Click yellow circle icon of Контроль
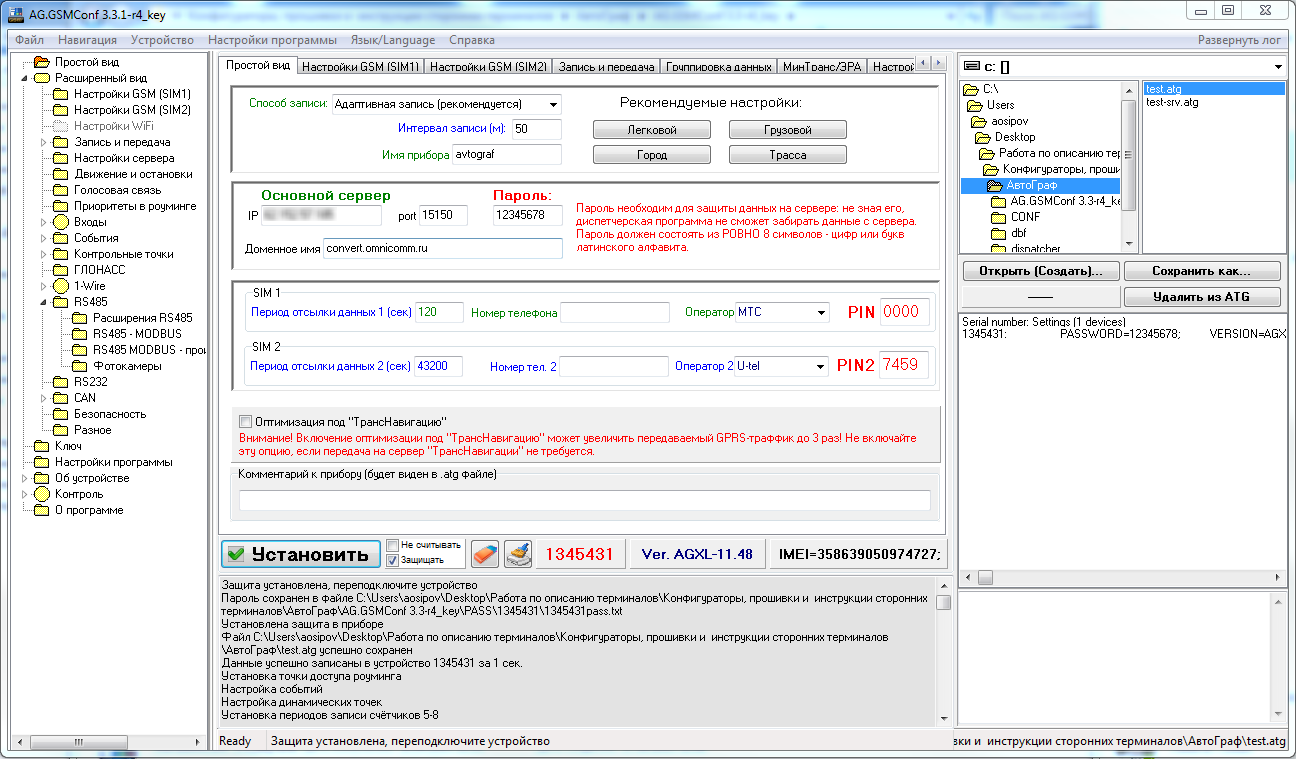The width and height of the screenshot is (1296, 759). click(x=41, y=494)
